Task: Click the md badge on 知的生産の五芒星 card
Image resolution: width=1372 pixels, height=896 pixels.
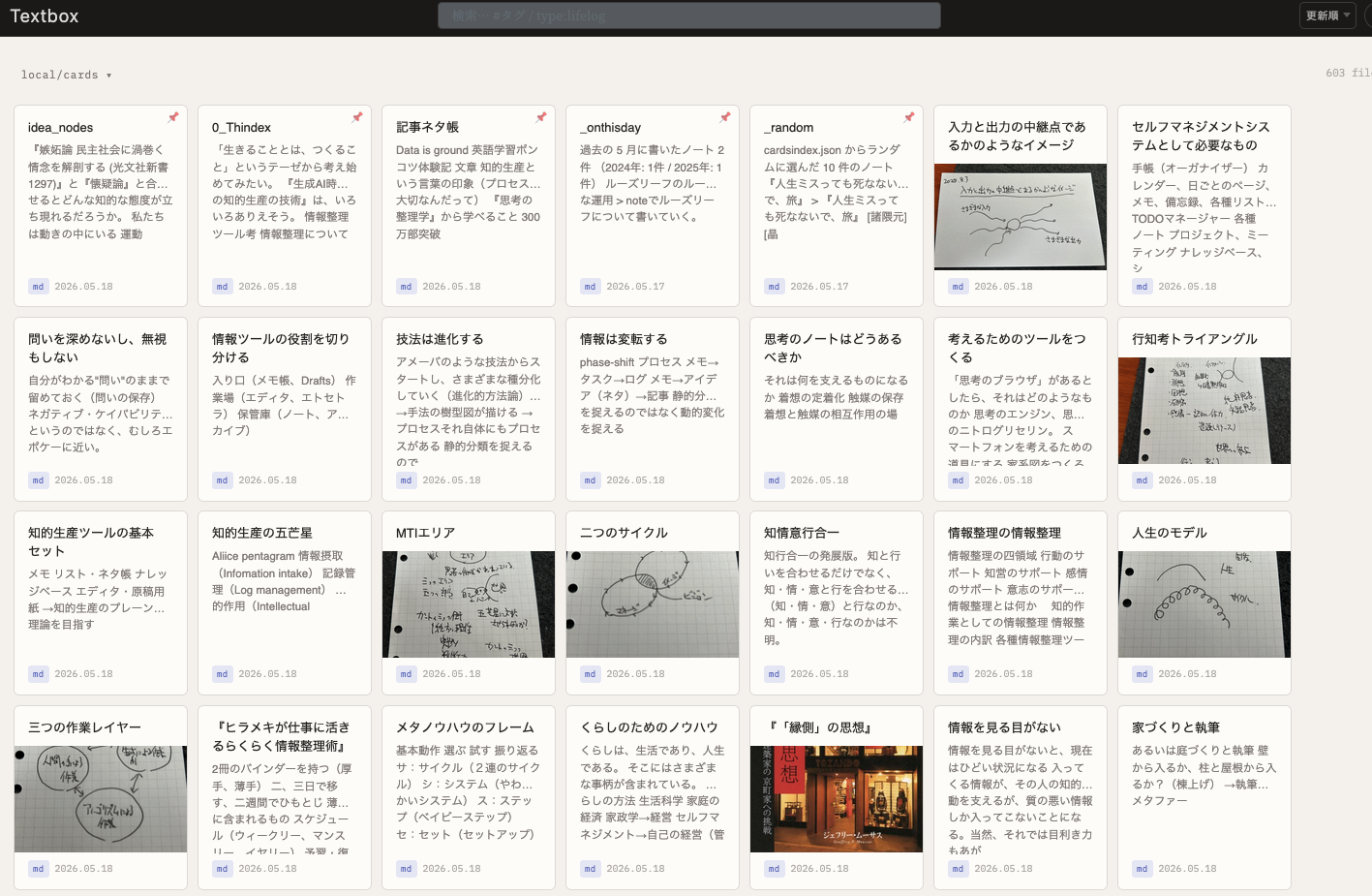Action: coord(222,674)
